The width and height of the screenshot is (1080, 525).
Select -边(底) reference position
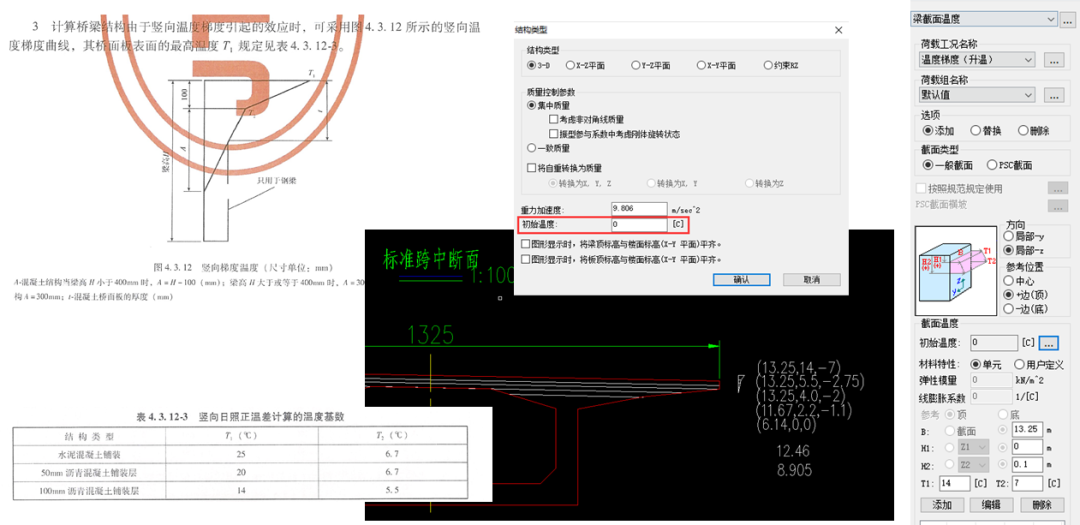click(1008, 308)
